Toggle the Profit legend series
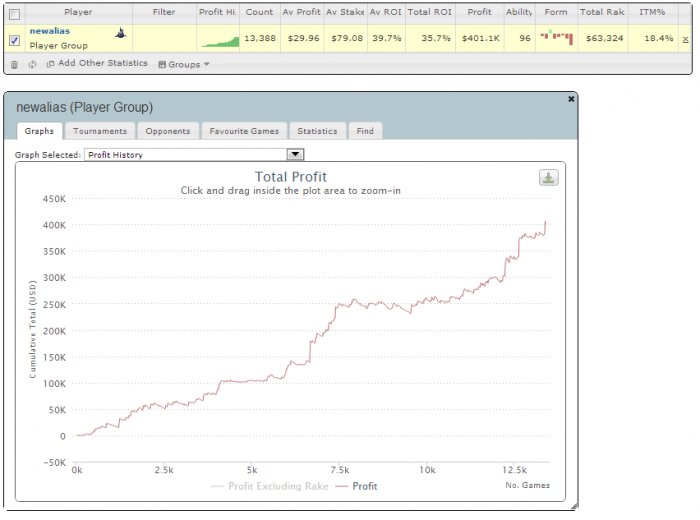The image size is (700, 520). click(x=356, y=486)
